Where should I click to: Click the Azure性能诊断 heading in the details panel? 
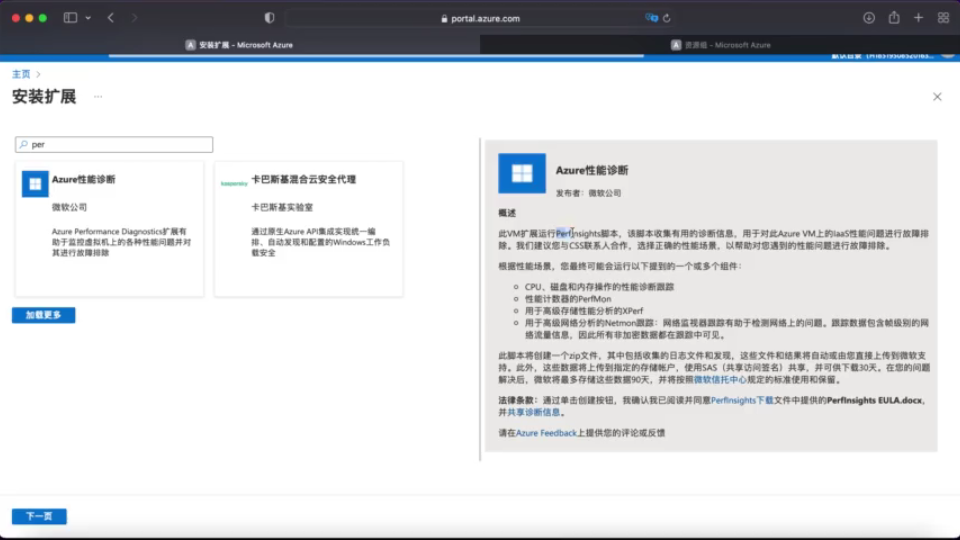point(591,170)
